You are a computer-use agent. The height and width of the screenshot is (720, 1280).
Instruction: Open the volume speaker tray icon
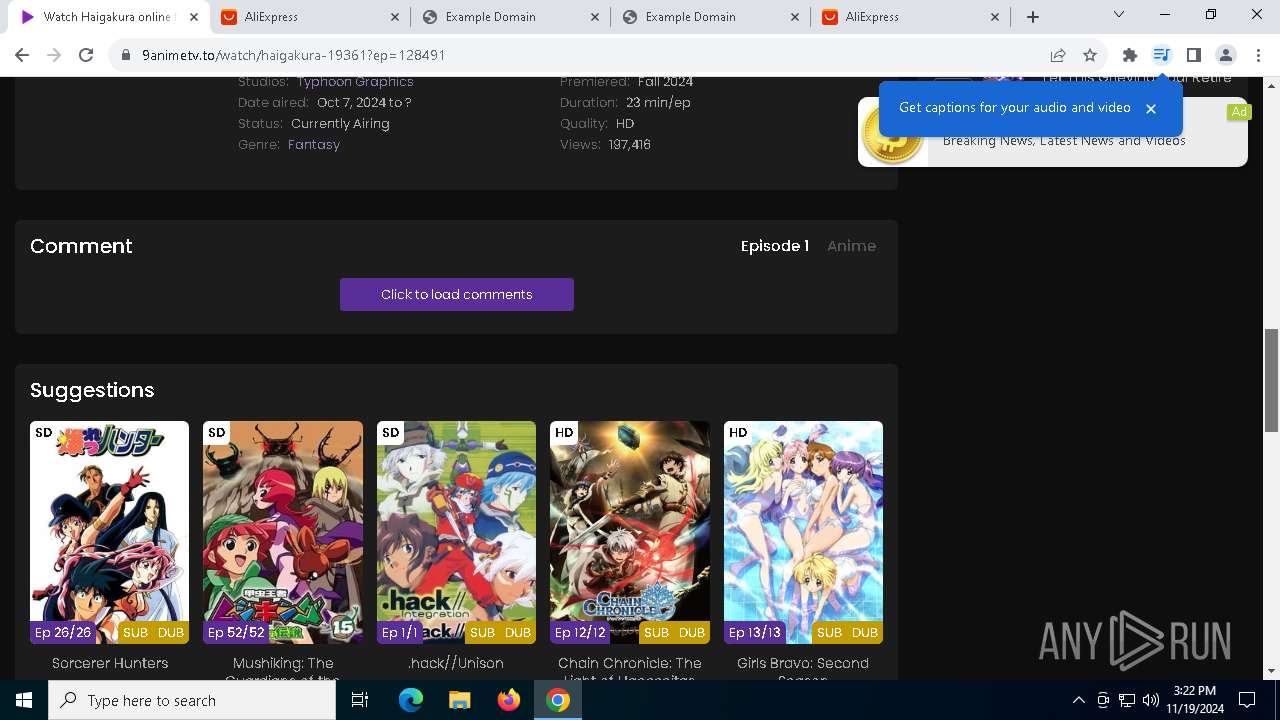pyautogui.click(x=1151, y=700)
